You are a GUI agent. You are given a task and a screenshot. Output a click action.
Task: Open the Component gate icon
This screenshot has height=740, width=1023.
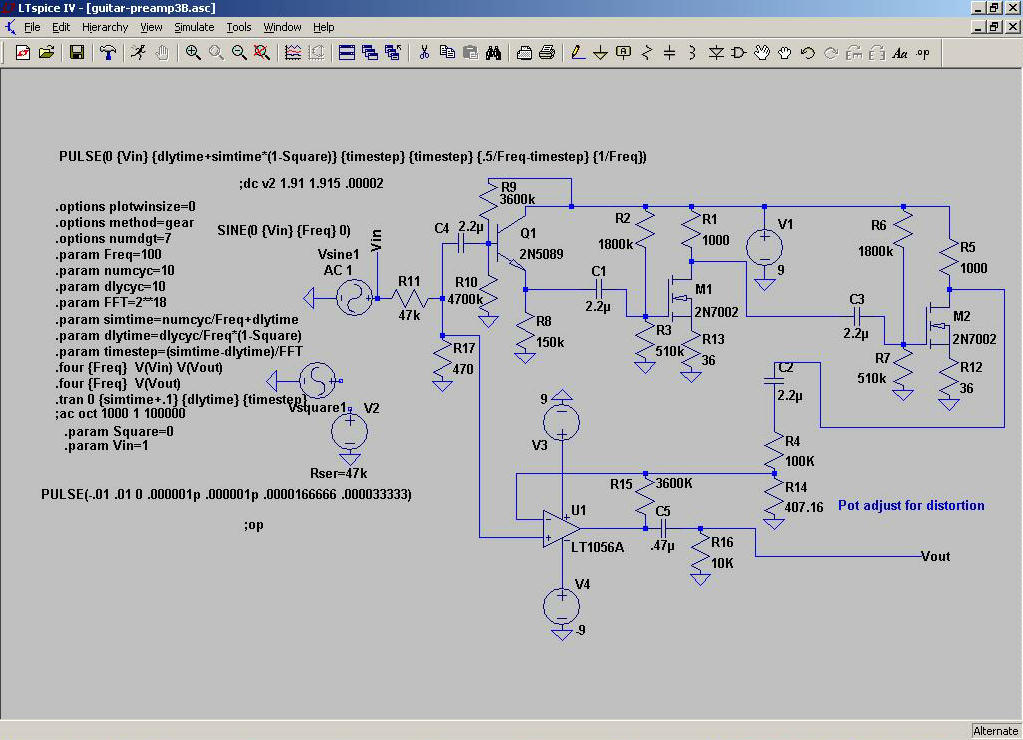739,53
